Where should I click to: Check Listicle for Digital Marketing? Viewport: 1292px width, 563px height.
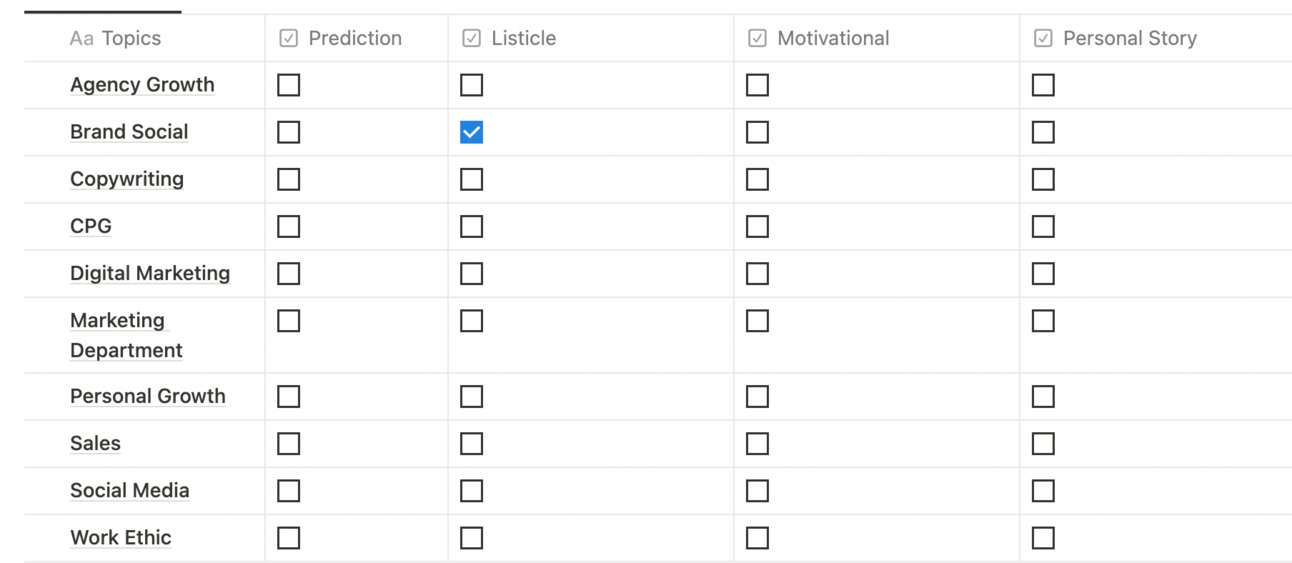pyautogui.click(x=471, y=273)
